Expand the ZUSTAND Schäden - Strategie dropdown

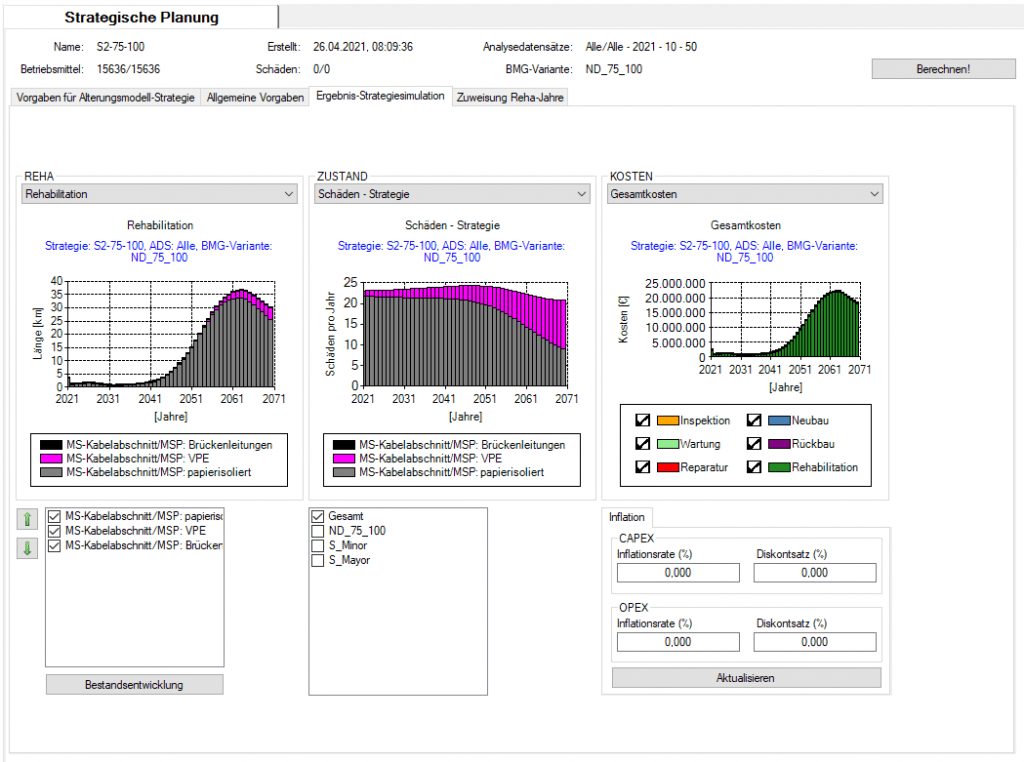click(x=452, y=194)
